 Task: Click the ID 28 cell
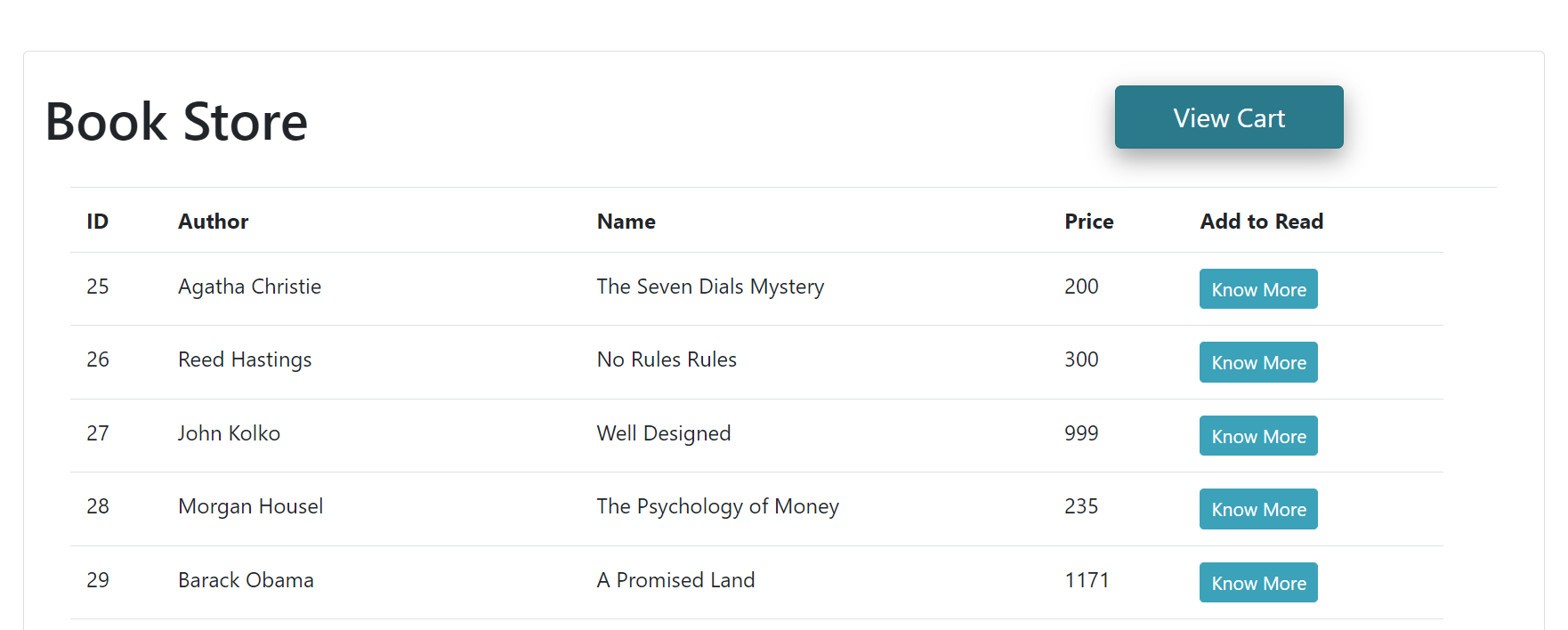tap(98, 506)
